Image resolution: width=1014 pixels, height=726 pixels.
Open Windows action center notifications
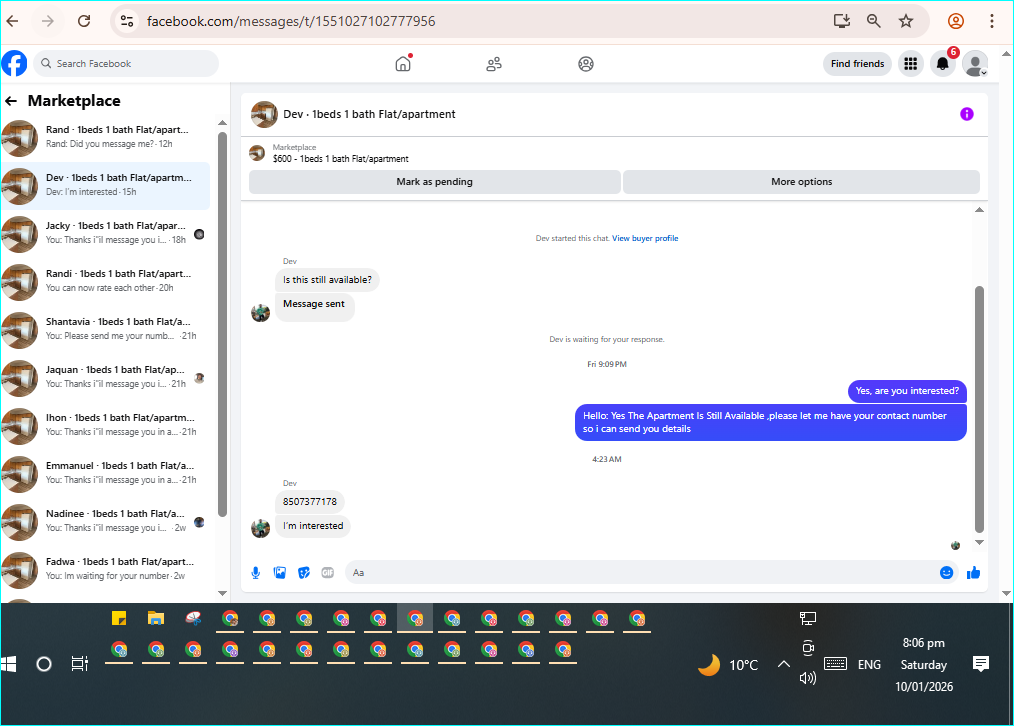pos(981,664)
